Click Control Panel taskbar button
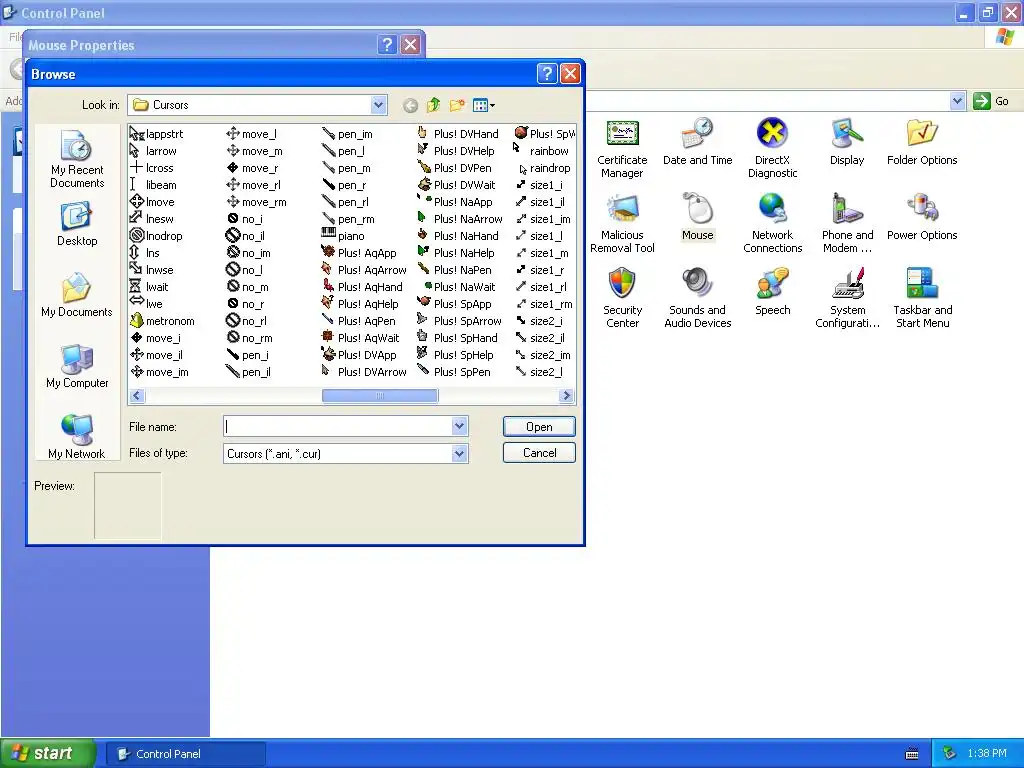 point(185,754)
